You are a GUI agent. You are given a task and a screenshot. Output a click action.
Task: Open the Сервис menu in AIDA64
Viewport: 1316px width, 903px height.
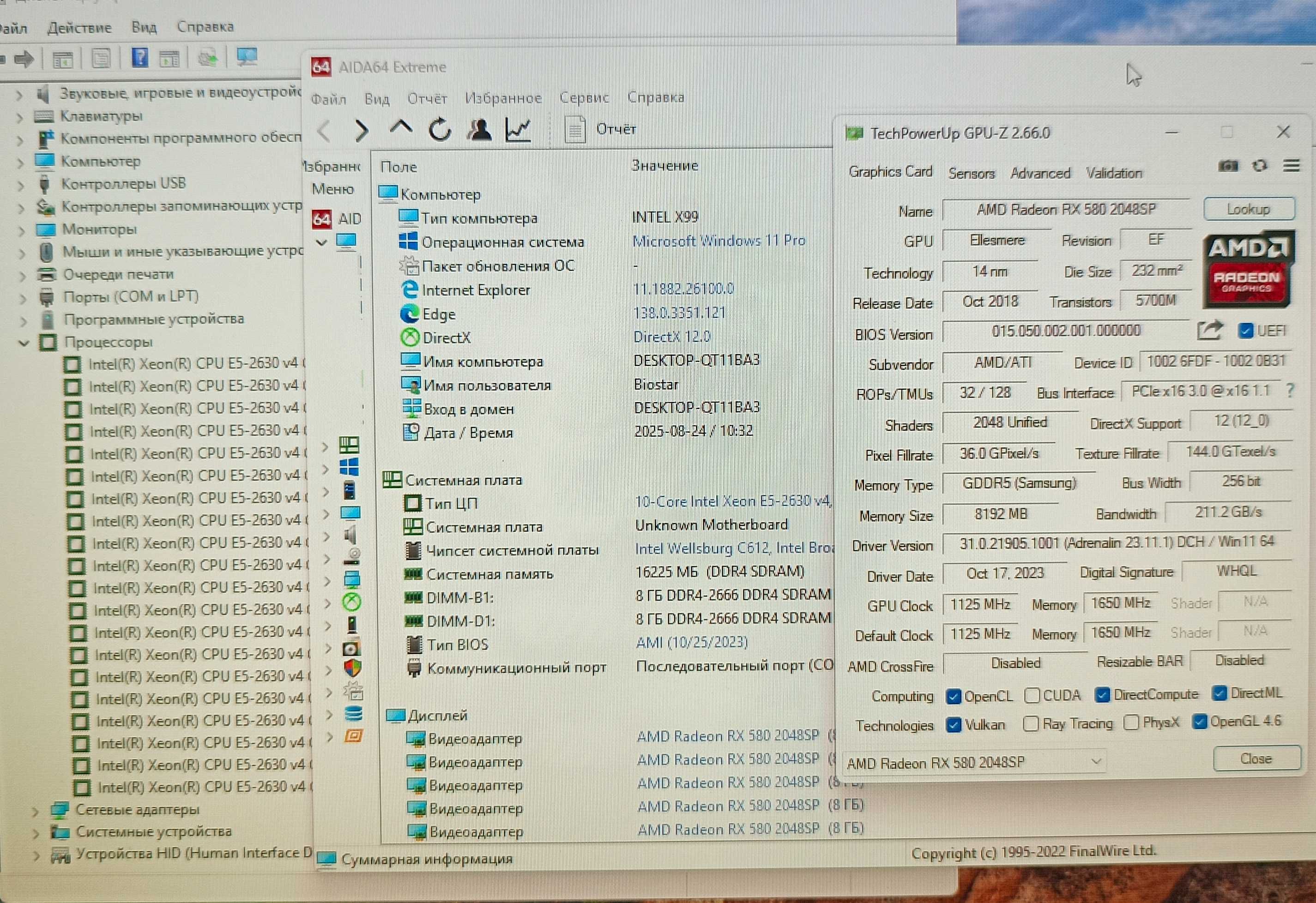584,97
